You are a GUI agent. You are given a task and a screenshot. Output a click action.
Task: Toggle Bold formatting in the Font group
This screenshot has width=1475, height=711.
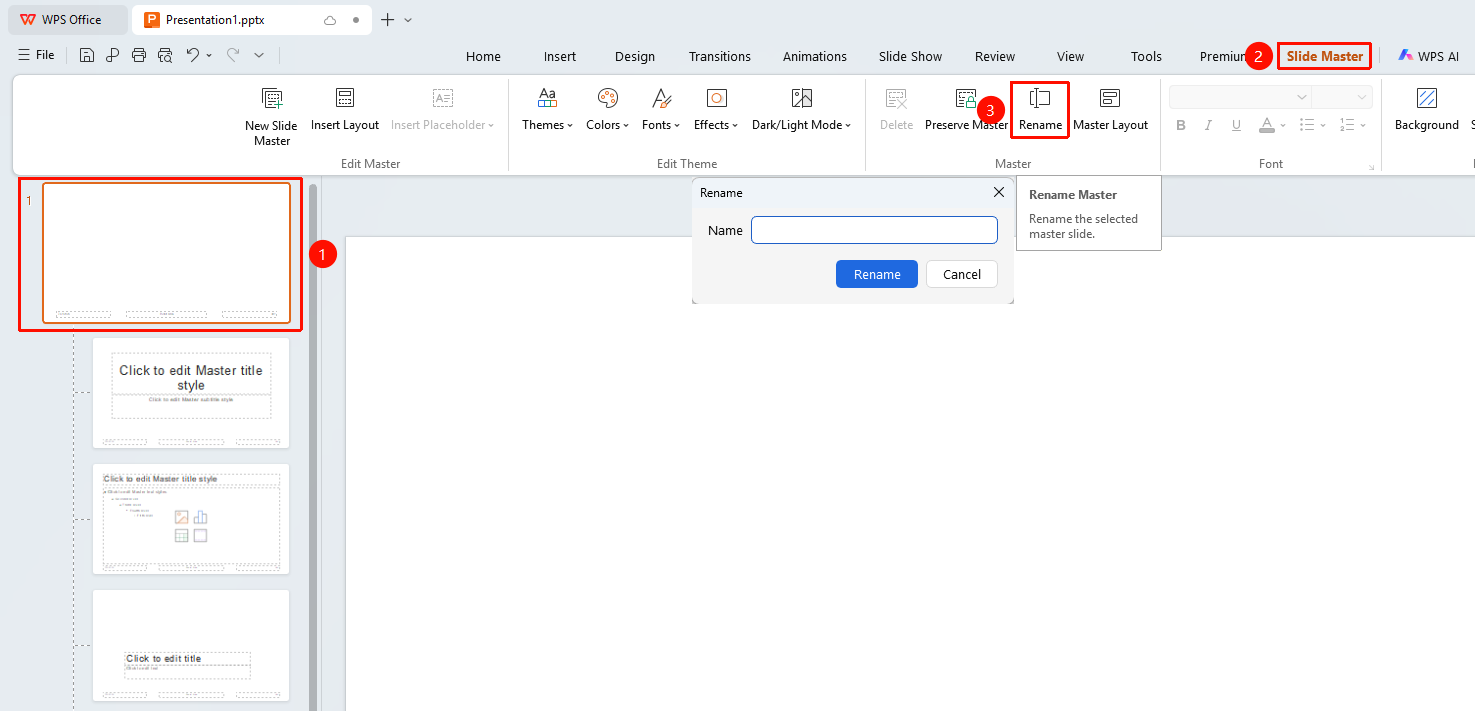(x=1181, y=125)
